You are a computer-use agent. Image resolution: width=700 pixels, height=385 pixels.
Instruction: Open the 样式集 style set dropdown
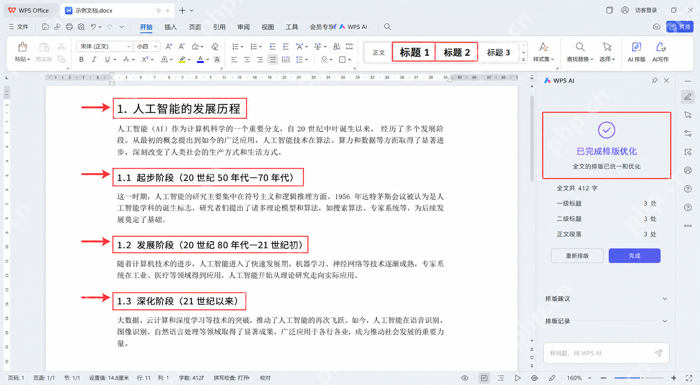tap(543, 59)
